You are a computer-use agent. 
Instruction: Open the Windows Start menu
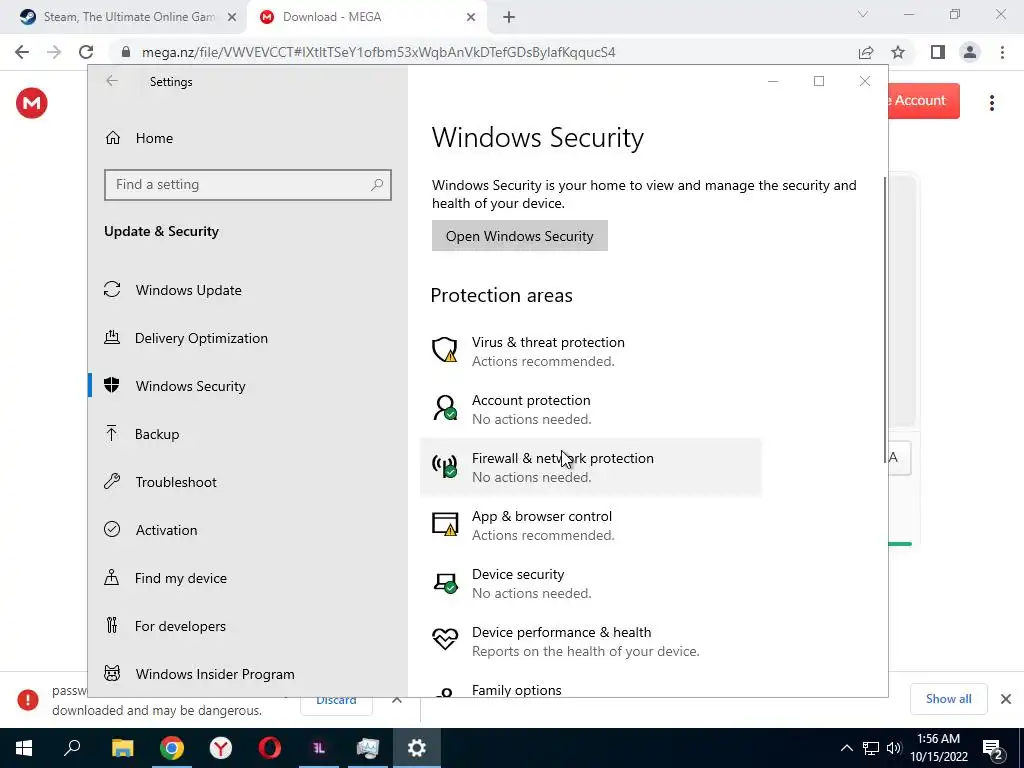coord(24,748)
